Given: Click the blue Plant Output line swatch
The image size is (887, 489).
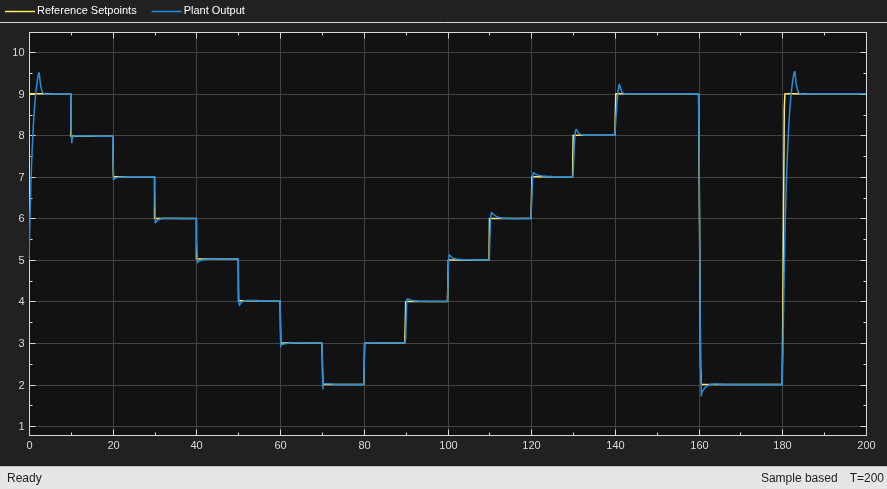Looking at the screenshot, I should [166, 11].
